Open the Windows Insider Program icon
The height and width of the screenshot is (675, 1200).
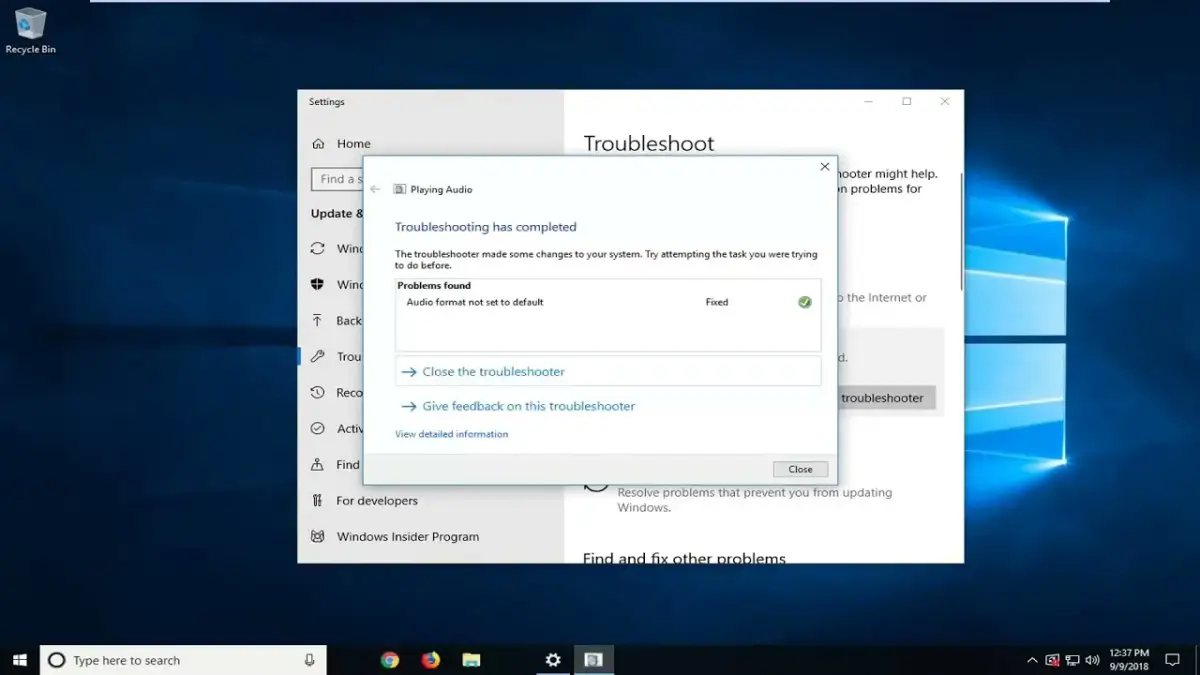click(320, 536)
